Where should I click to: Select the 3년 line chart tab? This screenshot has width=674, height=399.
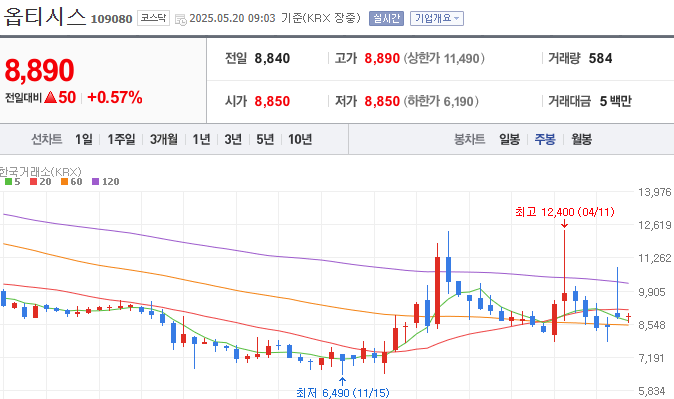(x=233, y=139)
